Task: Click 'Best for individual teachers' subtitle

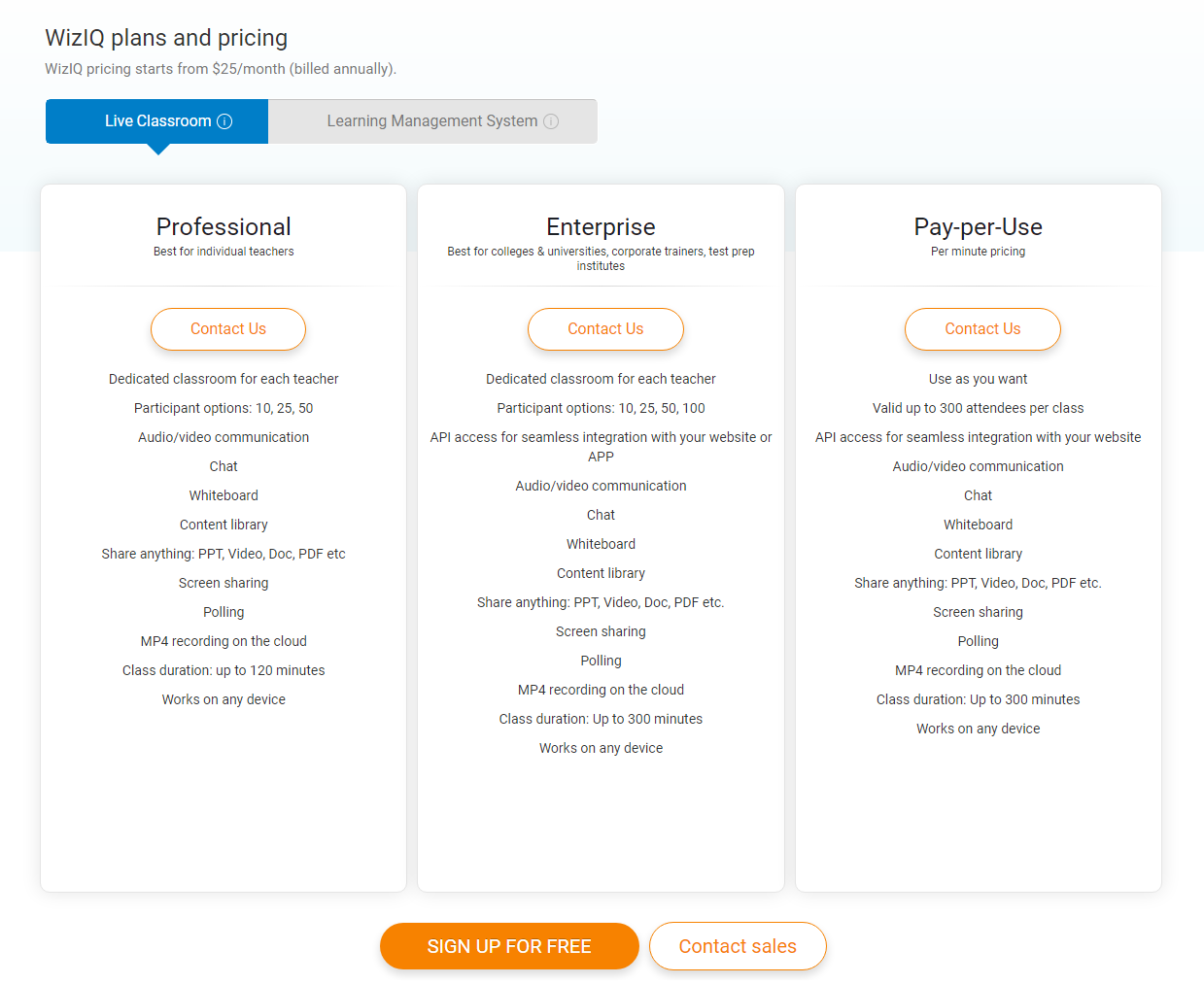Action: click(x=224, y=252)
